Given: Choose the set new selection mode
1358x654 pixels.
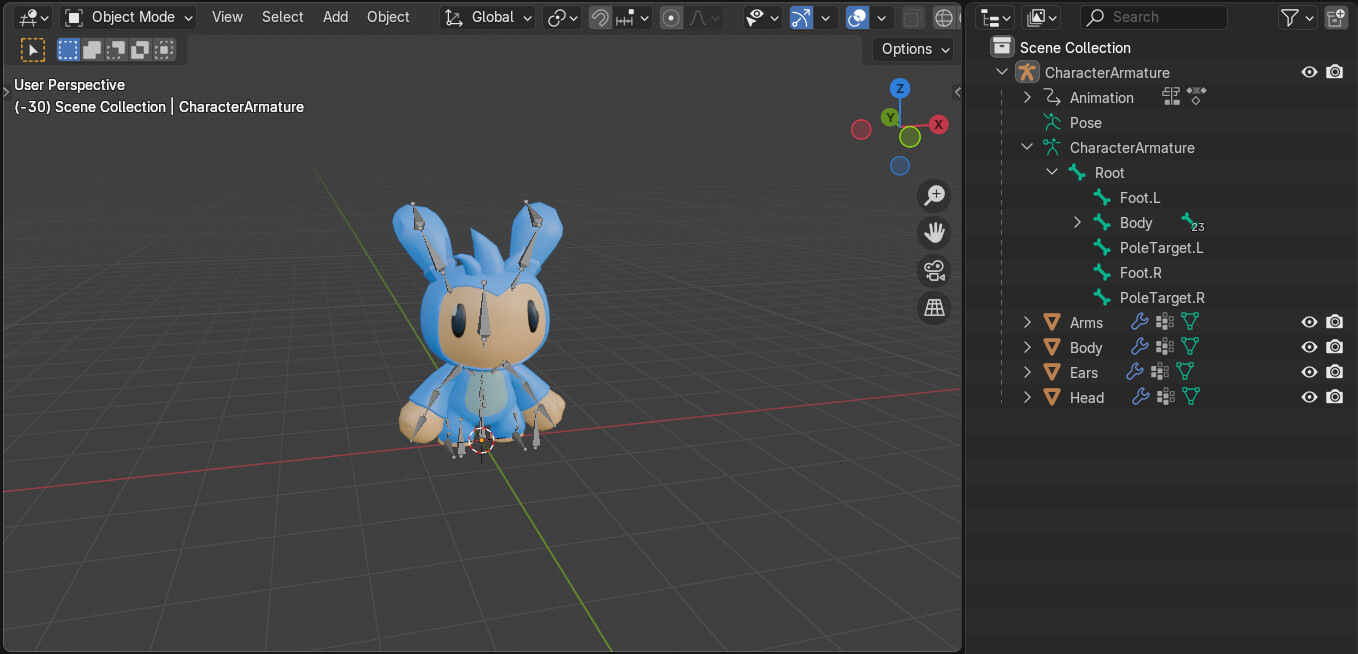Looking at the screenshot, I should click(x=68, y=49).
